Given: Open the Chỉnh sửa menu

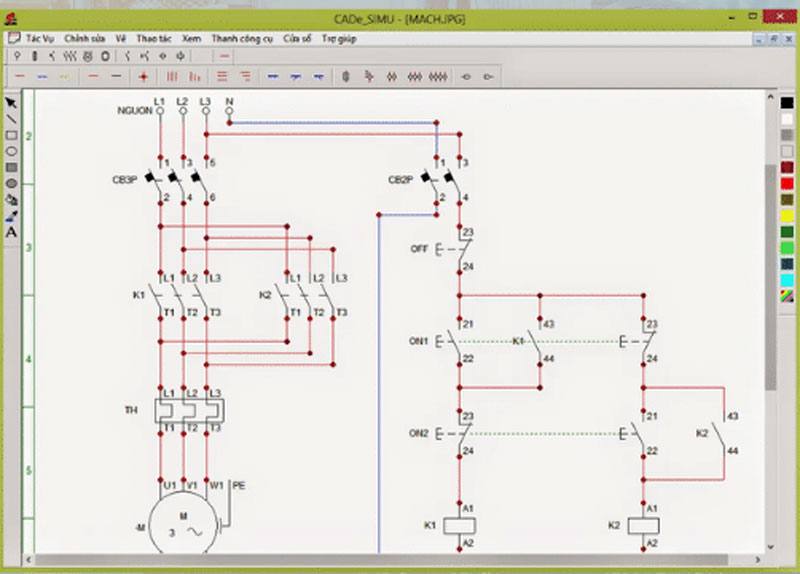Looking at the screenshot, I should (x=84, y=39).
